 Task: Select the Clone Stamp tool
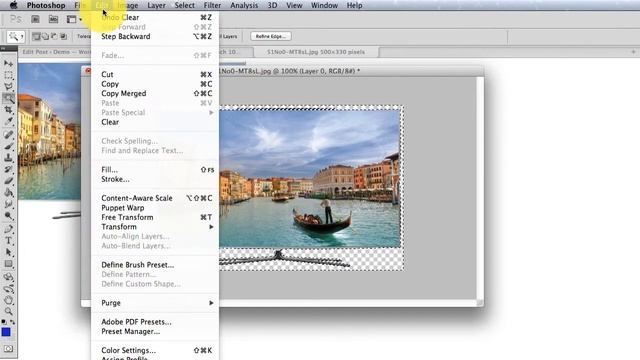click(9, 158)
